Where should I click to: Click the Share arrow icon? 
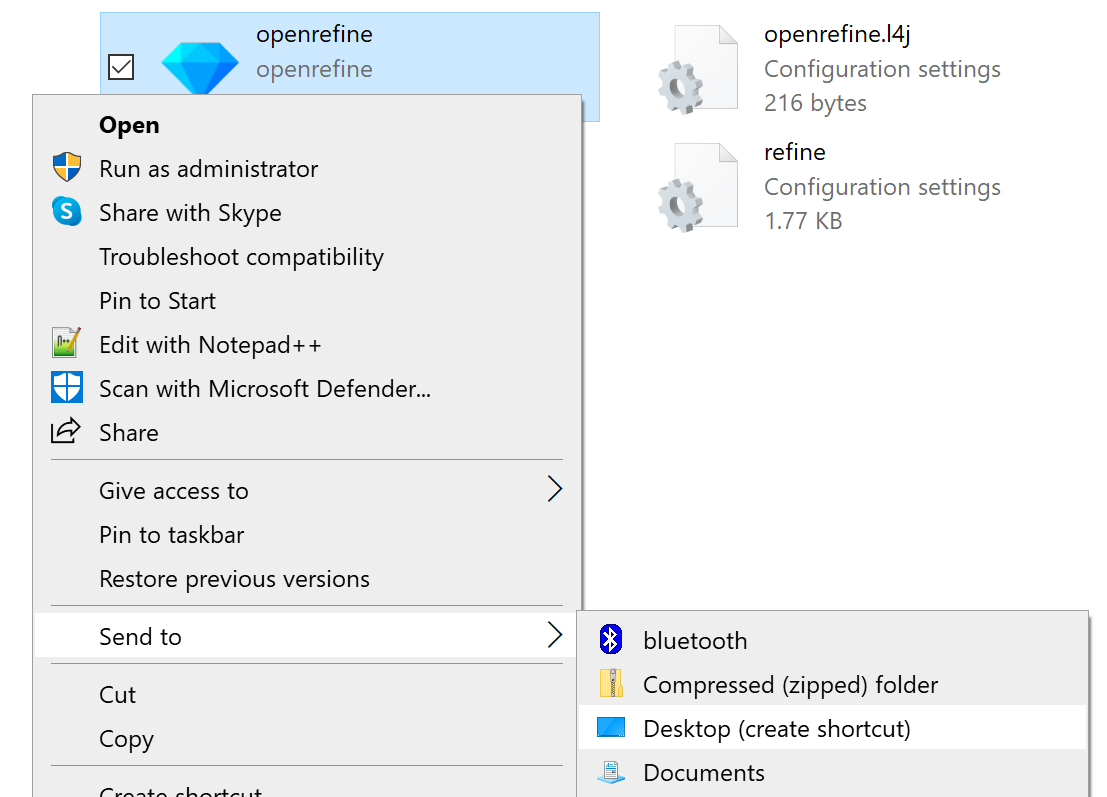coord(66,431)
